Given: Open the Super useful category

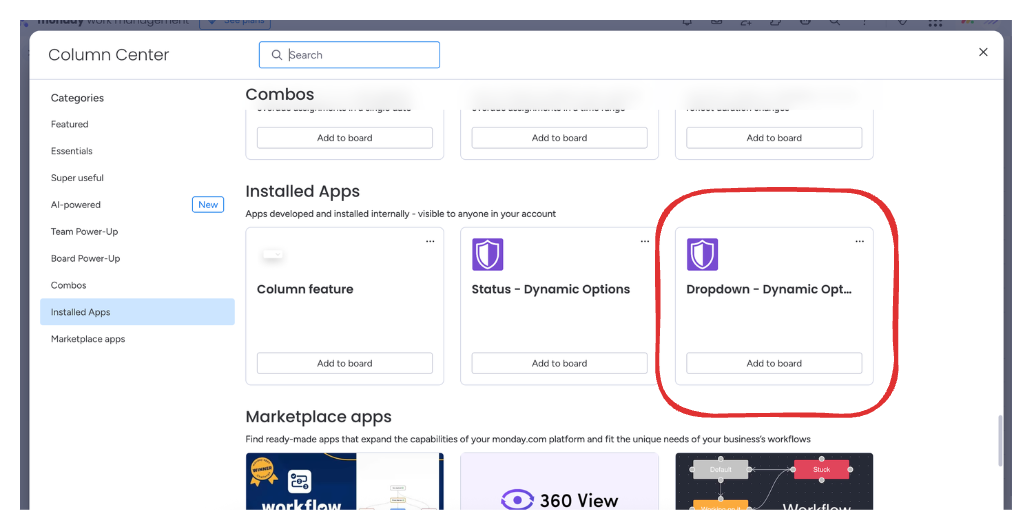Looking at the screenshot, I should [77, 178].
